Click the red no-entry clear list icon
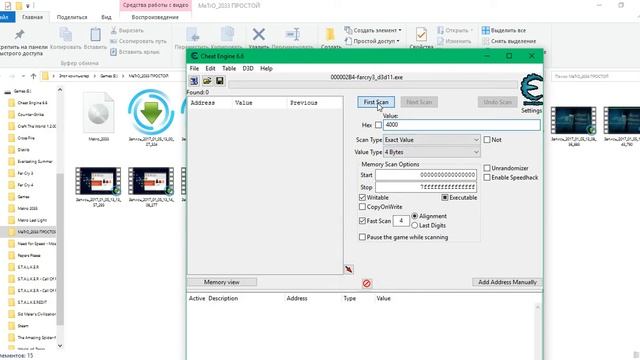The width and height of the screenshot is (640, 360). [x=367, y=283]
